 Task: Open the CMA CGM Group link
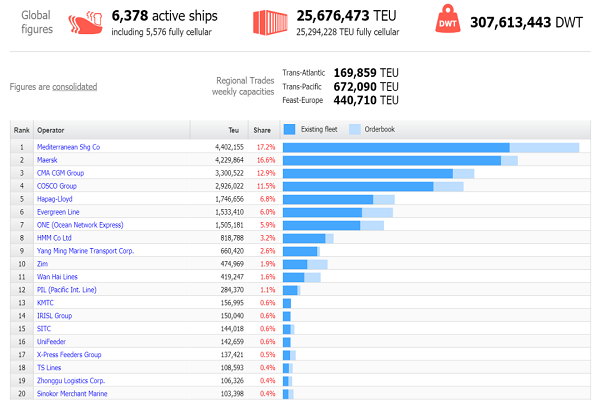coord(60,173)
